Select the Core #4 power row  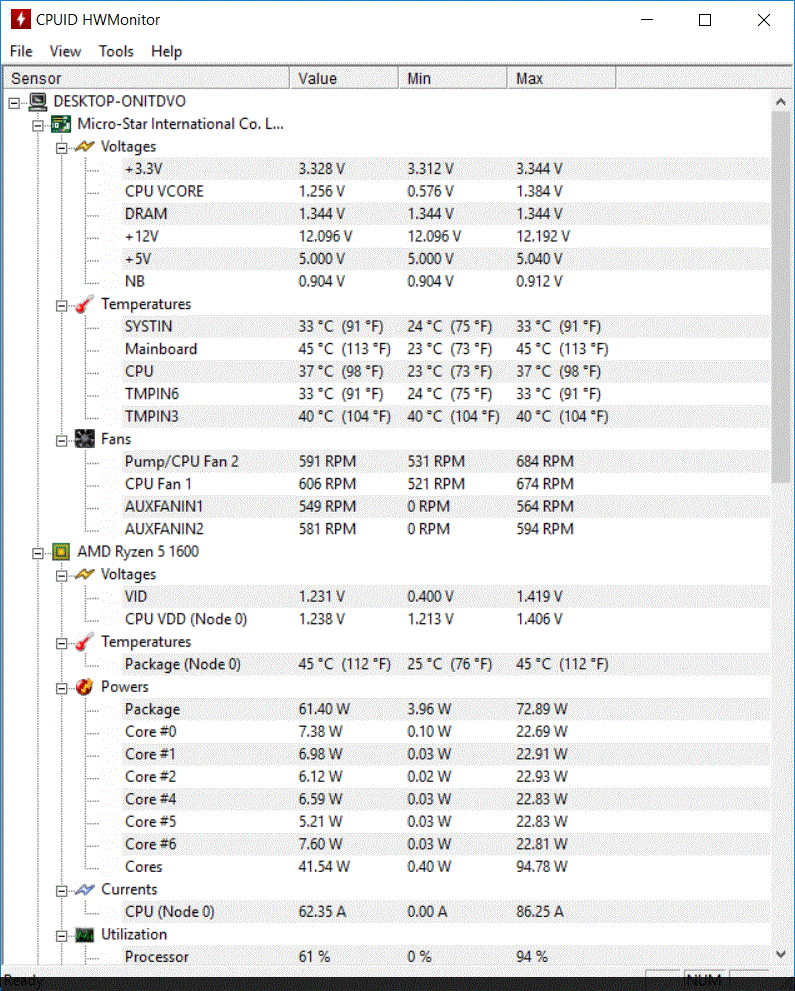(x=446, y=799)
